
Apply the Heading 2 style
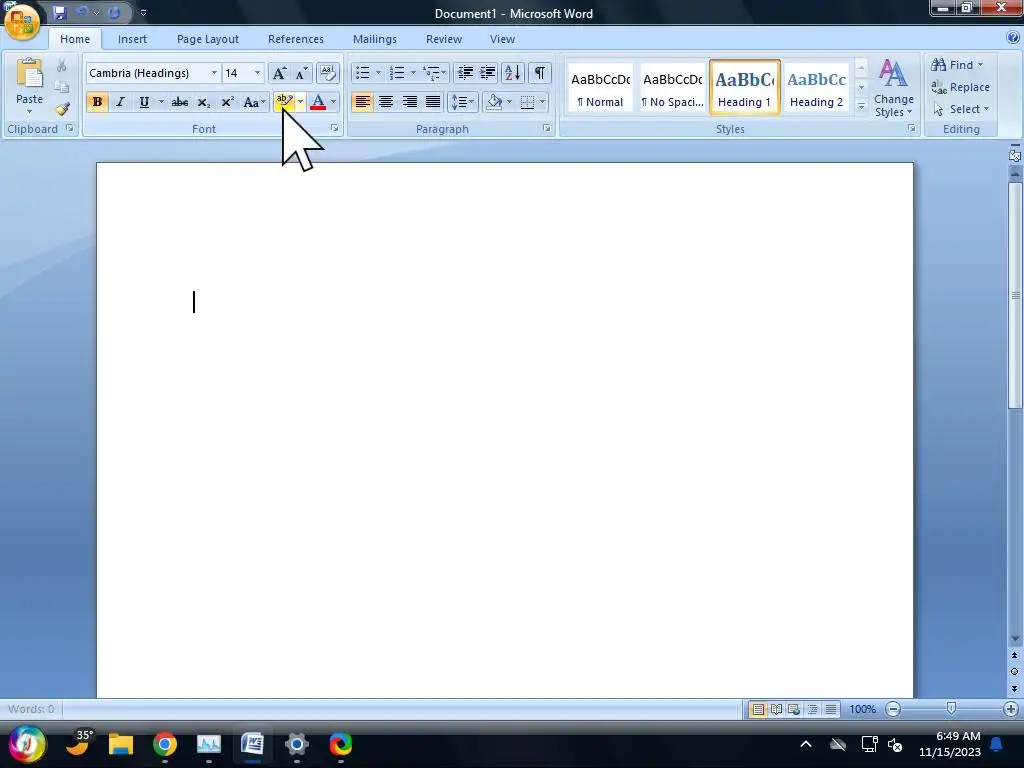(x=816, y=88)
